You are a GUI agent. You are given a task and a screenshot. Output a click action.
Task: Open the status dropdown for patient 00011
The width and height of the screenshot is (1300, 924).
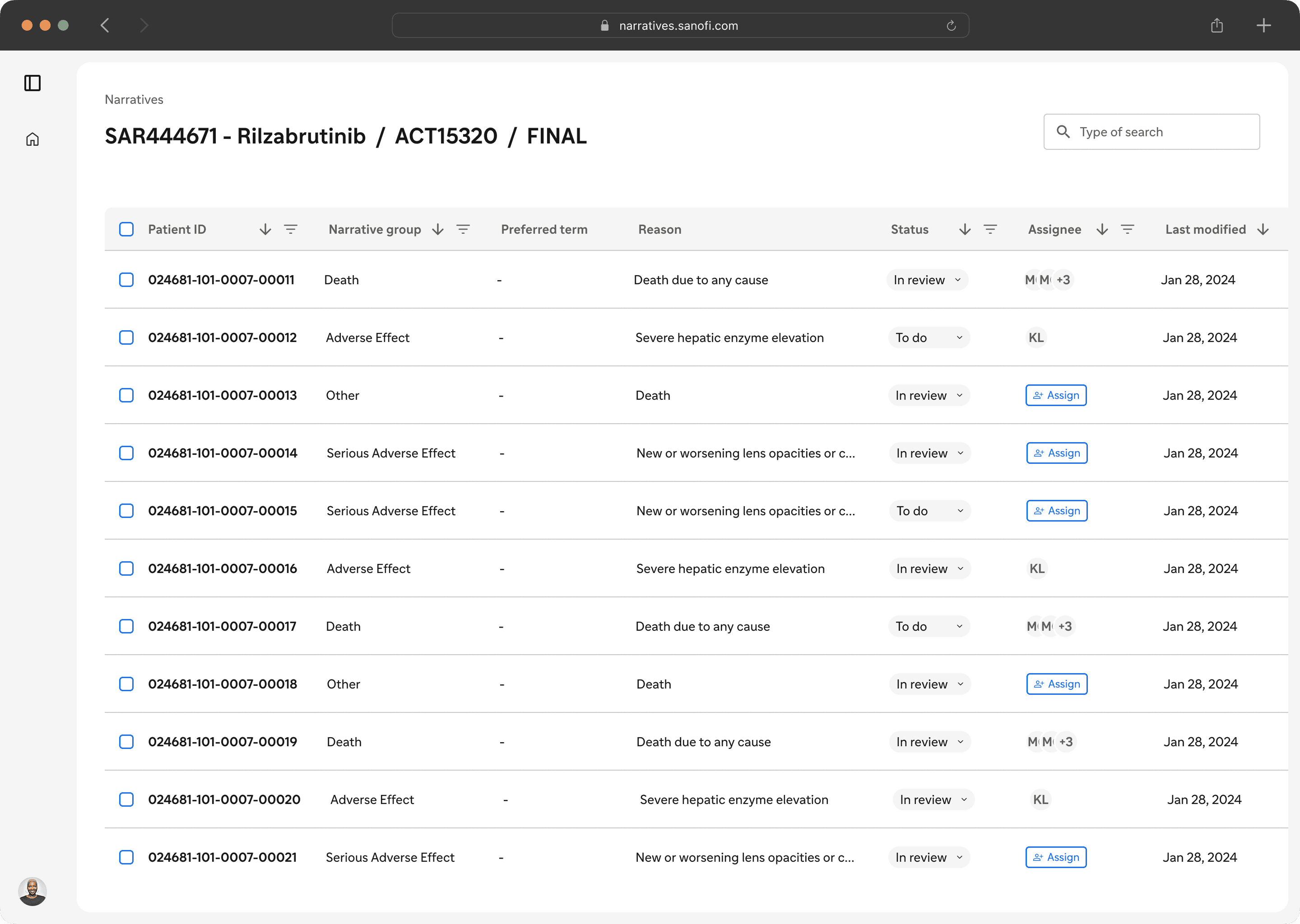[927, 280]
